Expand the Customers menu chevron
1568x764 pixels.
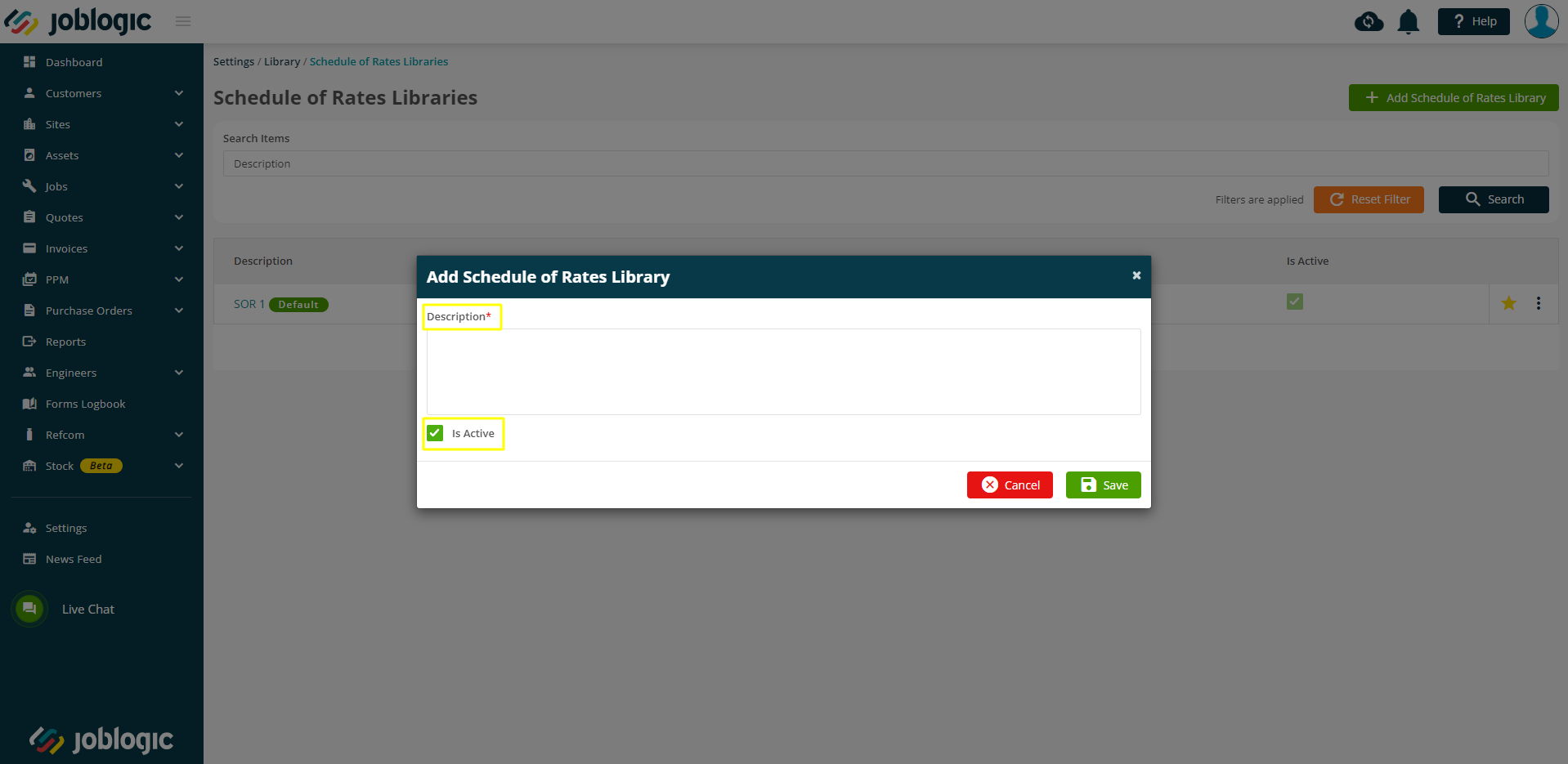[x=179, y=93]
